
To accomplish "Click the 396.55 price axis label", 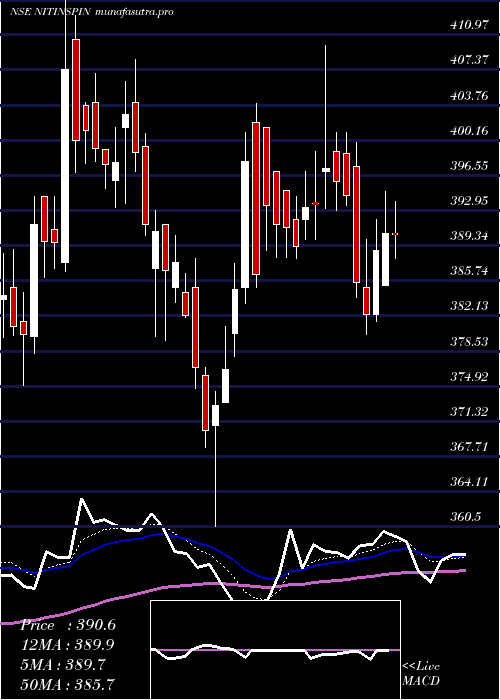I will (469, 166).
